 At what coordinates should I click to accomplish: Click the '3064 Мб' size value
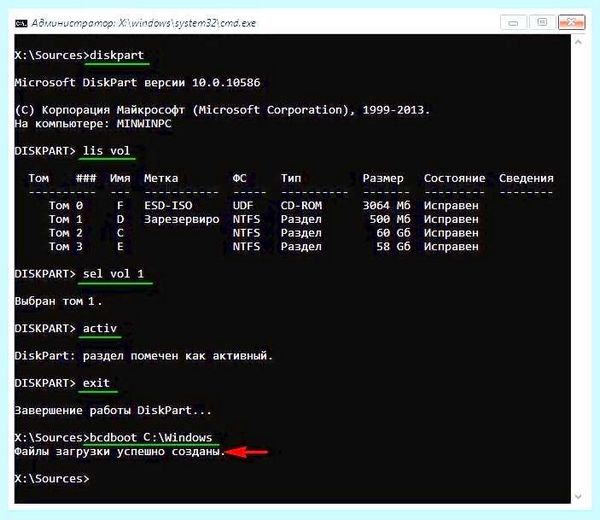(386, 205)
